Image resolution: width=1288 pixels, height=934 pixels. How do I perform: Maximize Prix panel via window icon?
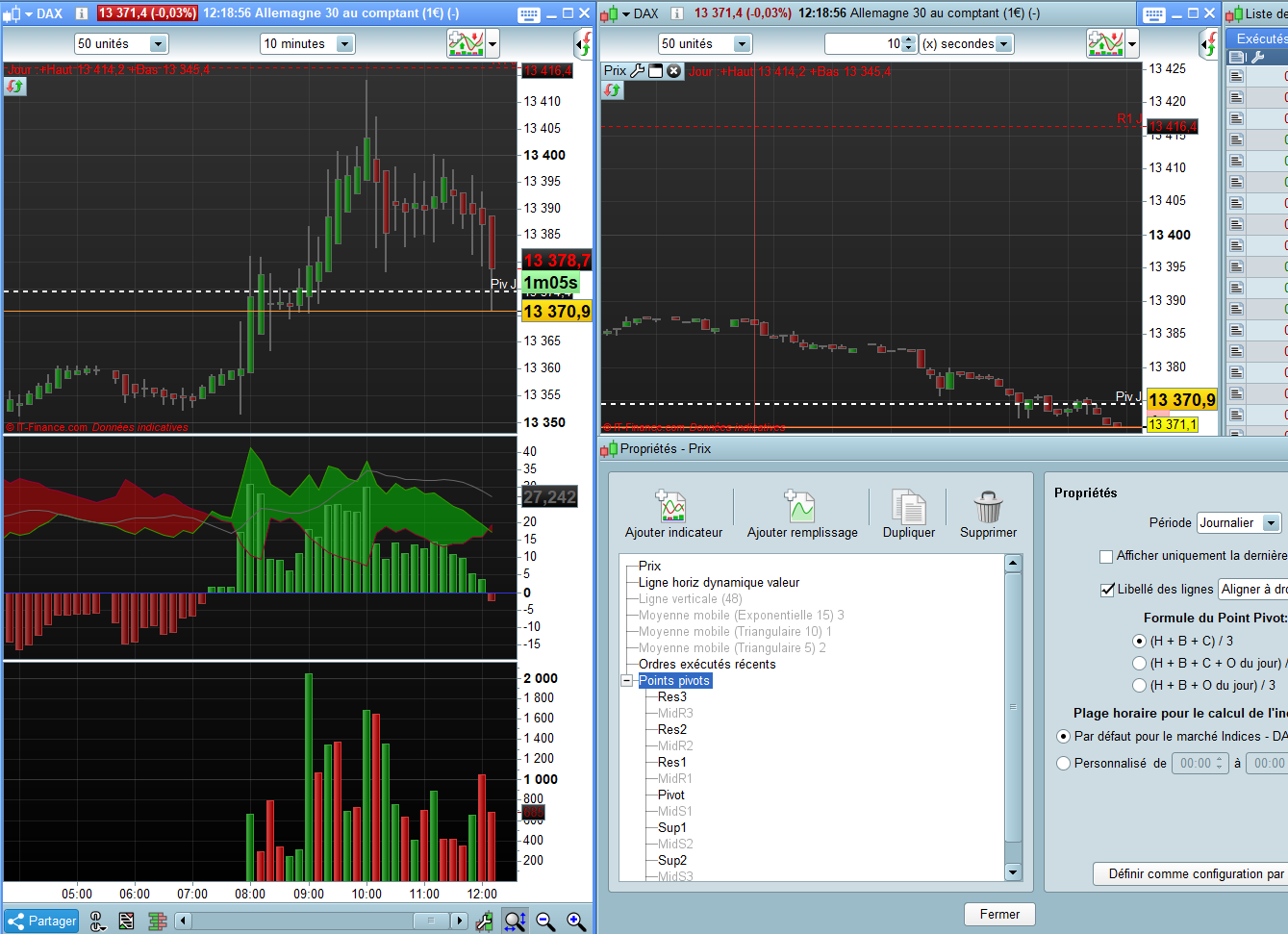(x=656, y=71)
